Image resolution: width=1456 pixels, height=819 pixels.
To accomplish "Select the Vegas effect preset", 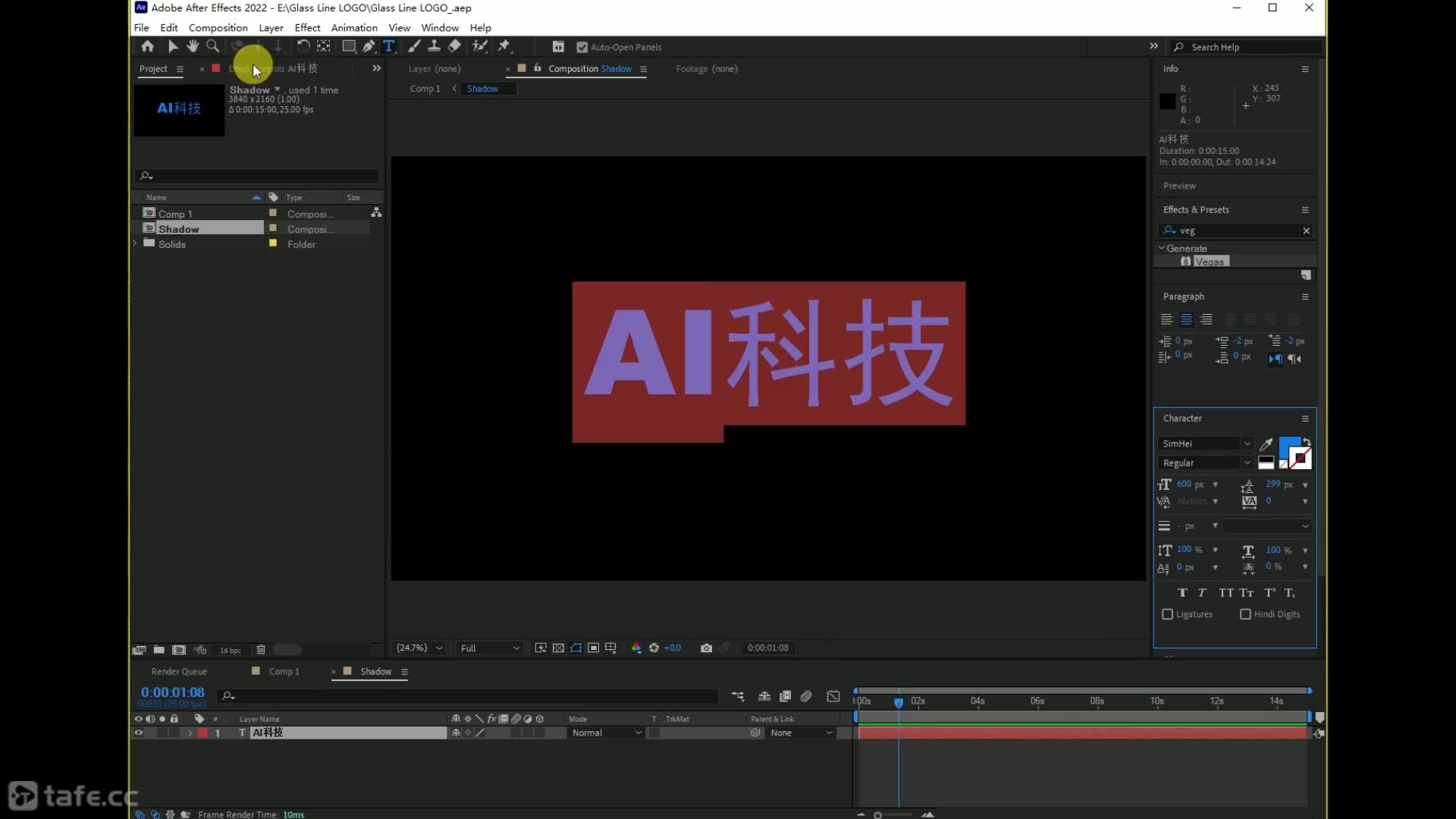I will 1210,262.
